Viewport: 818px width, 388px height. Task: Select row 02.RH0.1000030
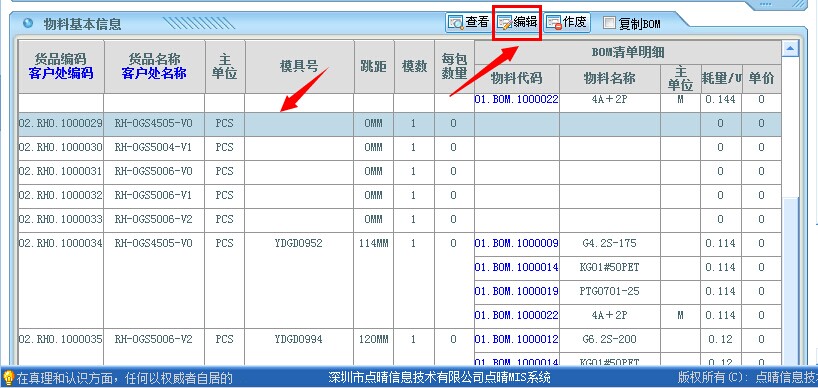coord(400,148)
